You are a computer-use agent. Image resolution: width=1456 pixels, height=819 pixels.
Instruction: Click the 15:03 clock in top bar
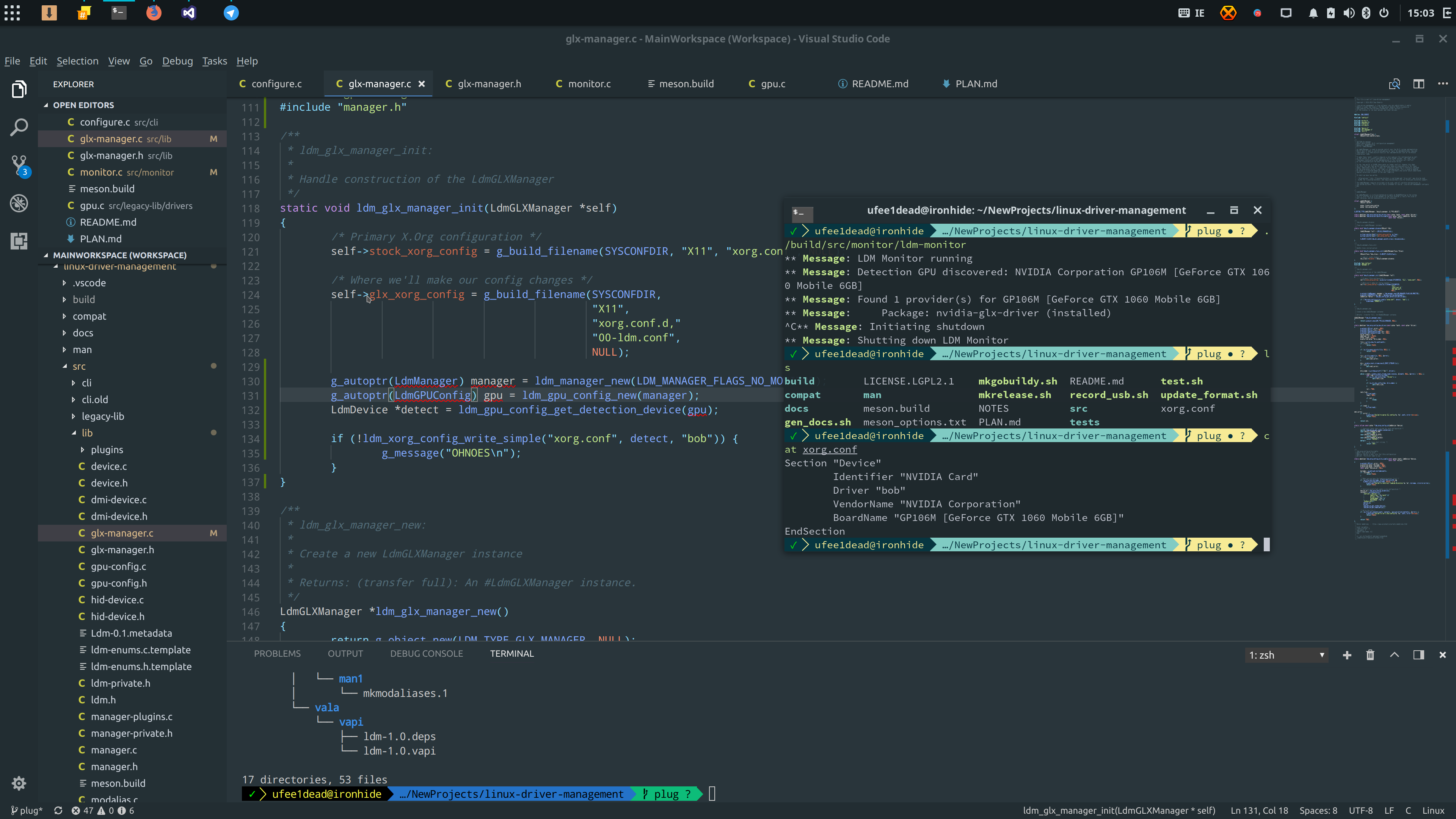pos(1420,13)
